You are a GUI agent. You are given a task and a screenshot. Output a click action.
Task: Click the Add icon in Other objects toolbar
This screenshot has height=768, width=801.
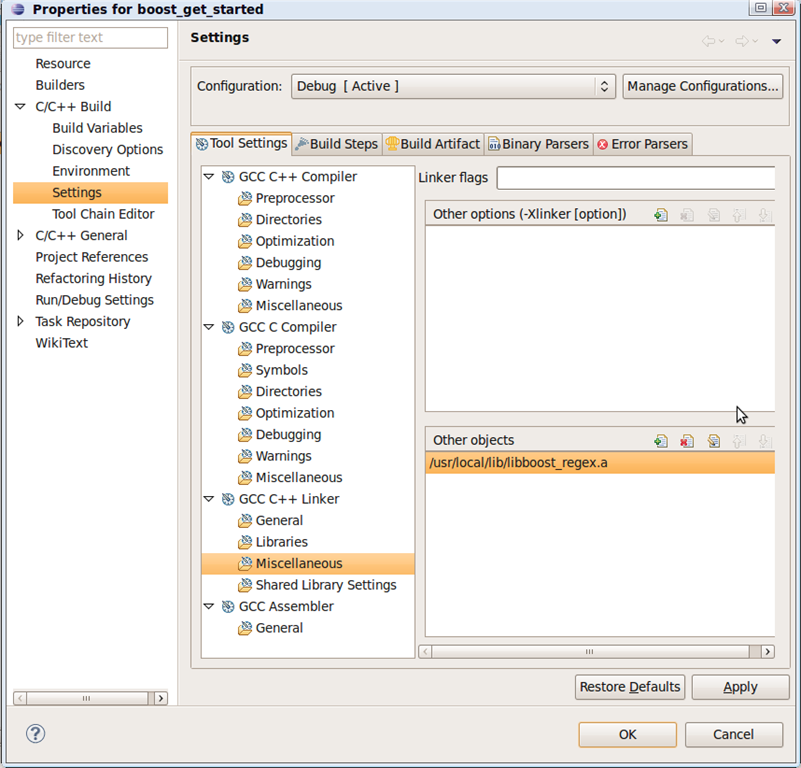click(x=661, y=441)
